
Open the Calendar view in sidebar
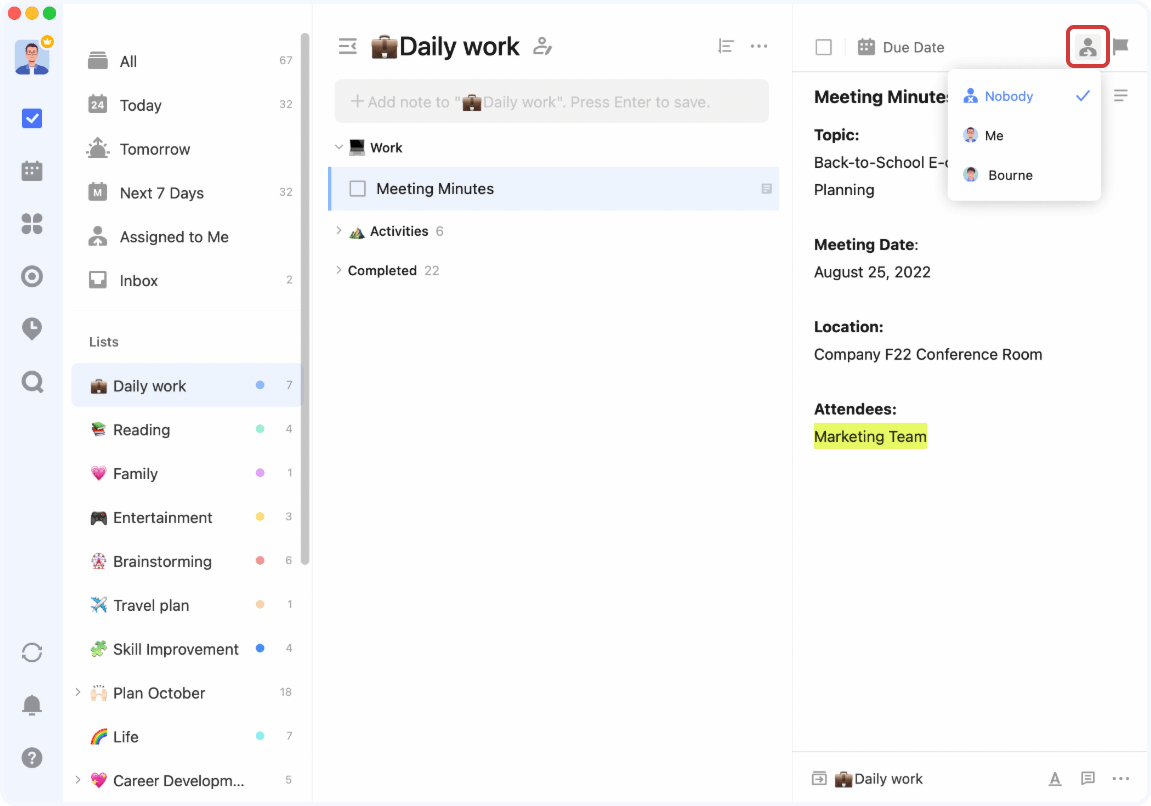click(32, 171)
